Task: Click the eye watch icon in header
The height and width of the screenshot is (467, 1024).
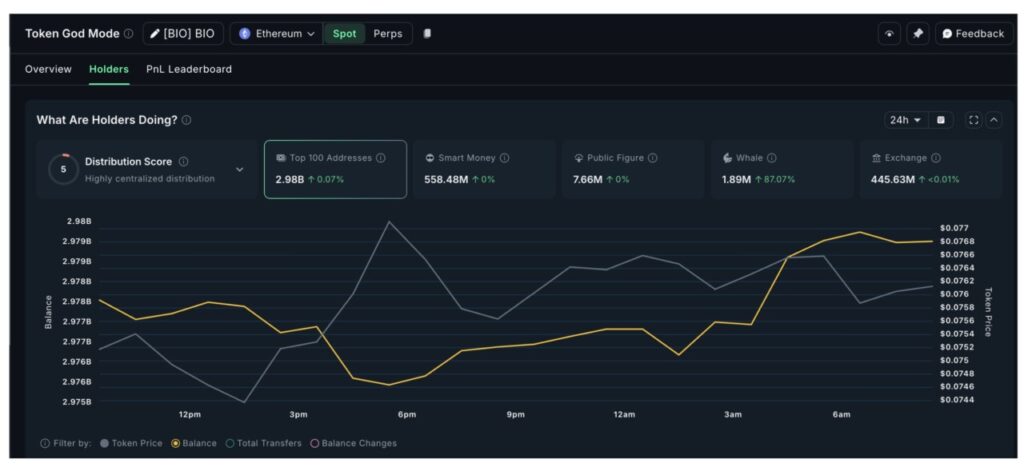Action: [x=888, y=33]
